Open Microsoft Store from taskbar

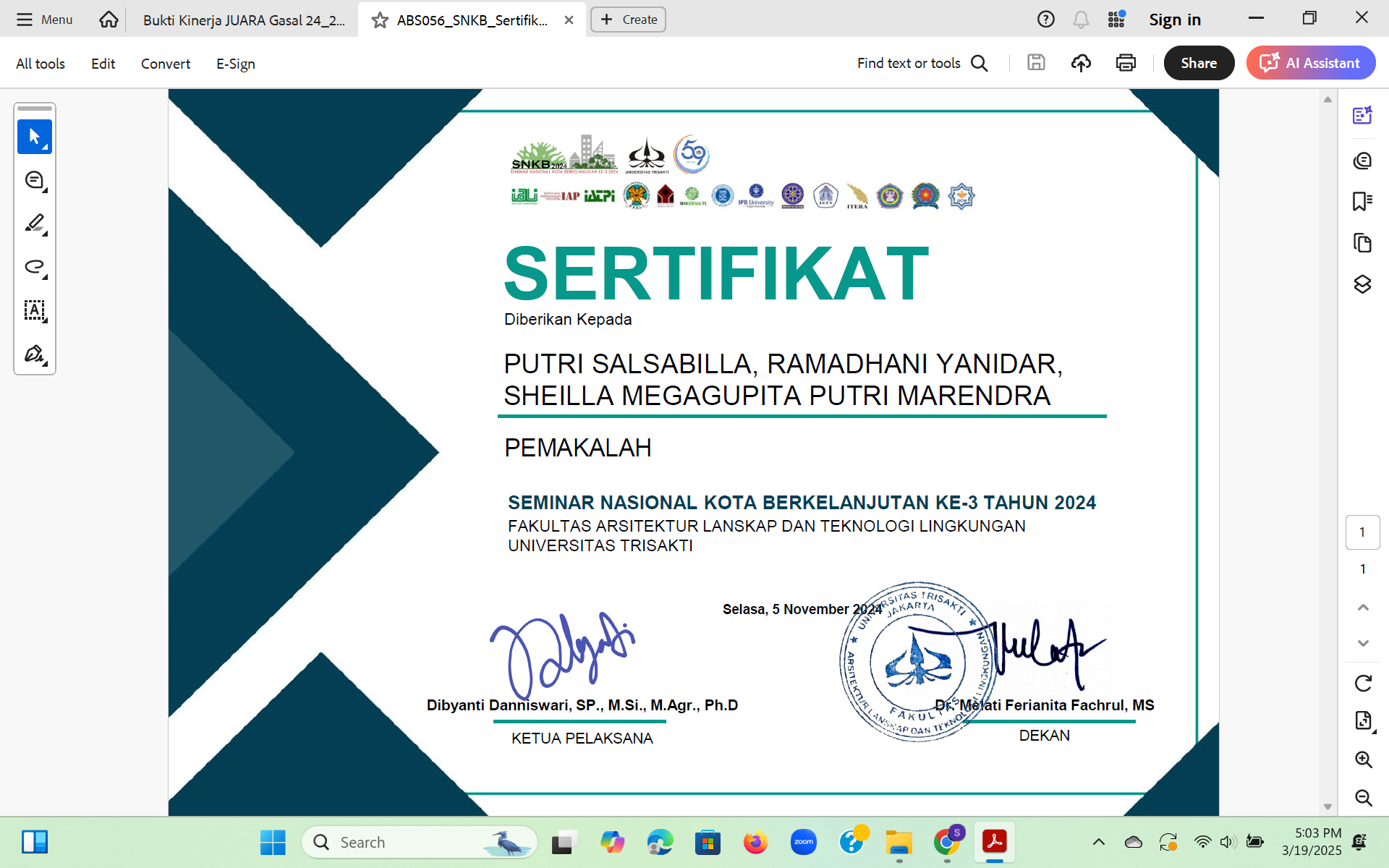point(708,843)
